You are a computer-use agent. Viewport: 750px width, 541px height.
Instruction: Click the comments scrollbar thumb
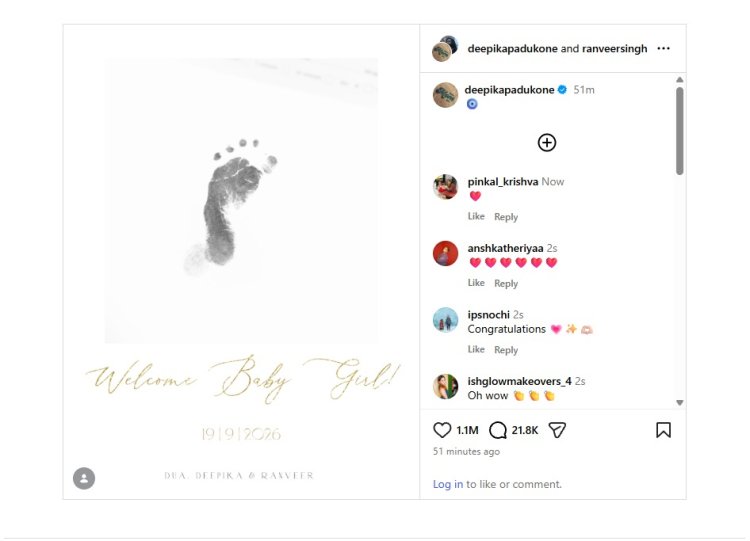[680, 131]
